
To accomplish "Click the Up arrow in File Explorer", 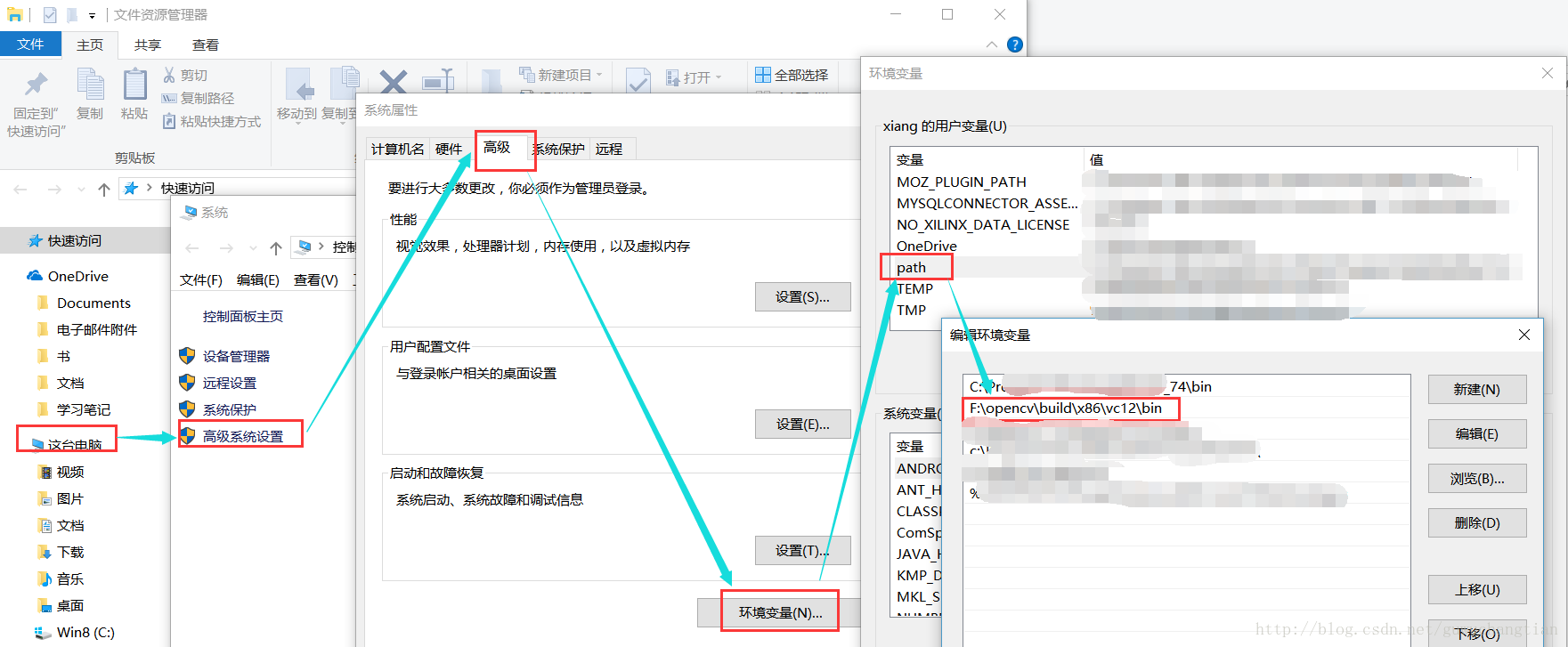I will pos(104,189).
